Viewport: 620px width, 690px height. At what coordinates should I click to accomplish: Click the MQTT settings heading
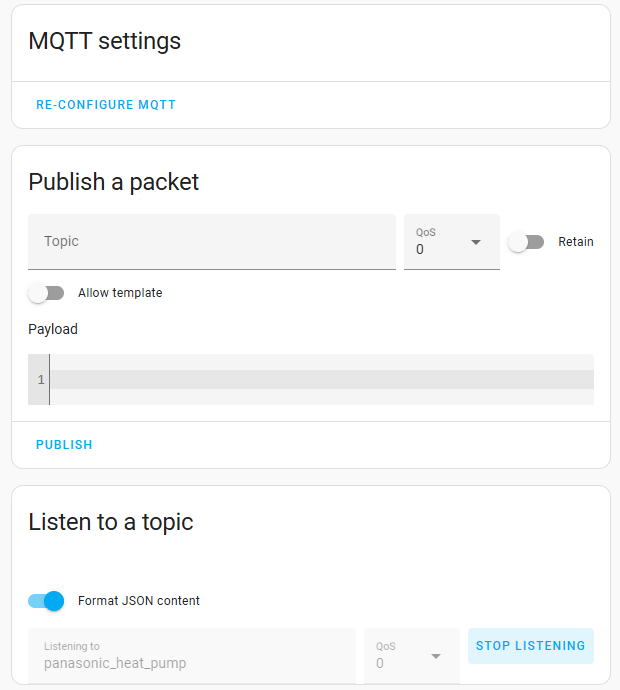point(105,41)
